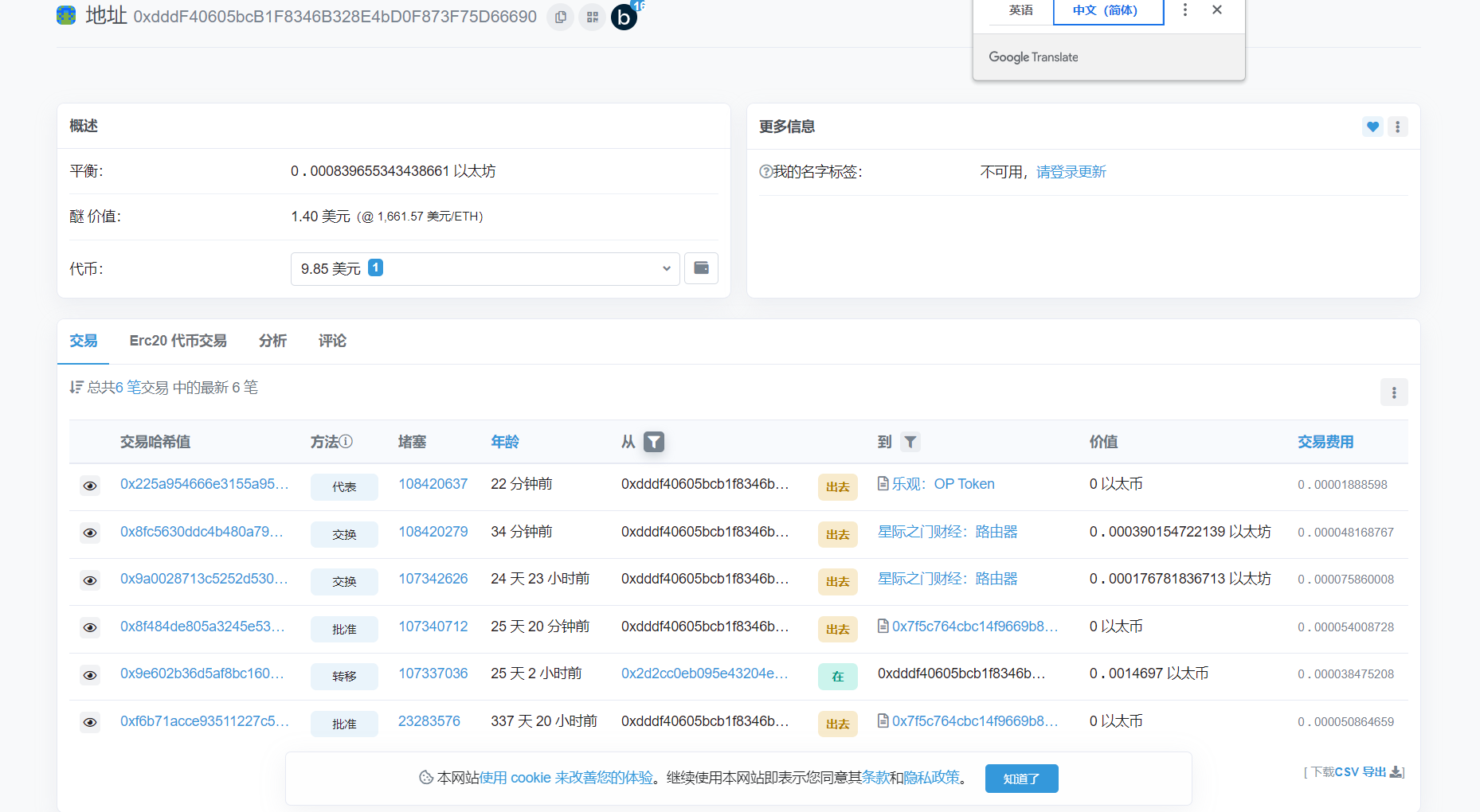Open the 分析 tab
Viewport: 1480px width, 812px height.
272,341
